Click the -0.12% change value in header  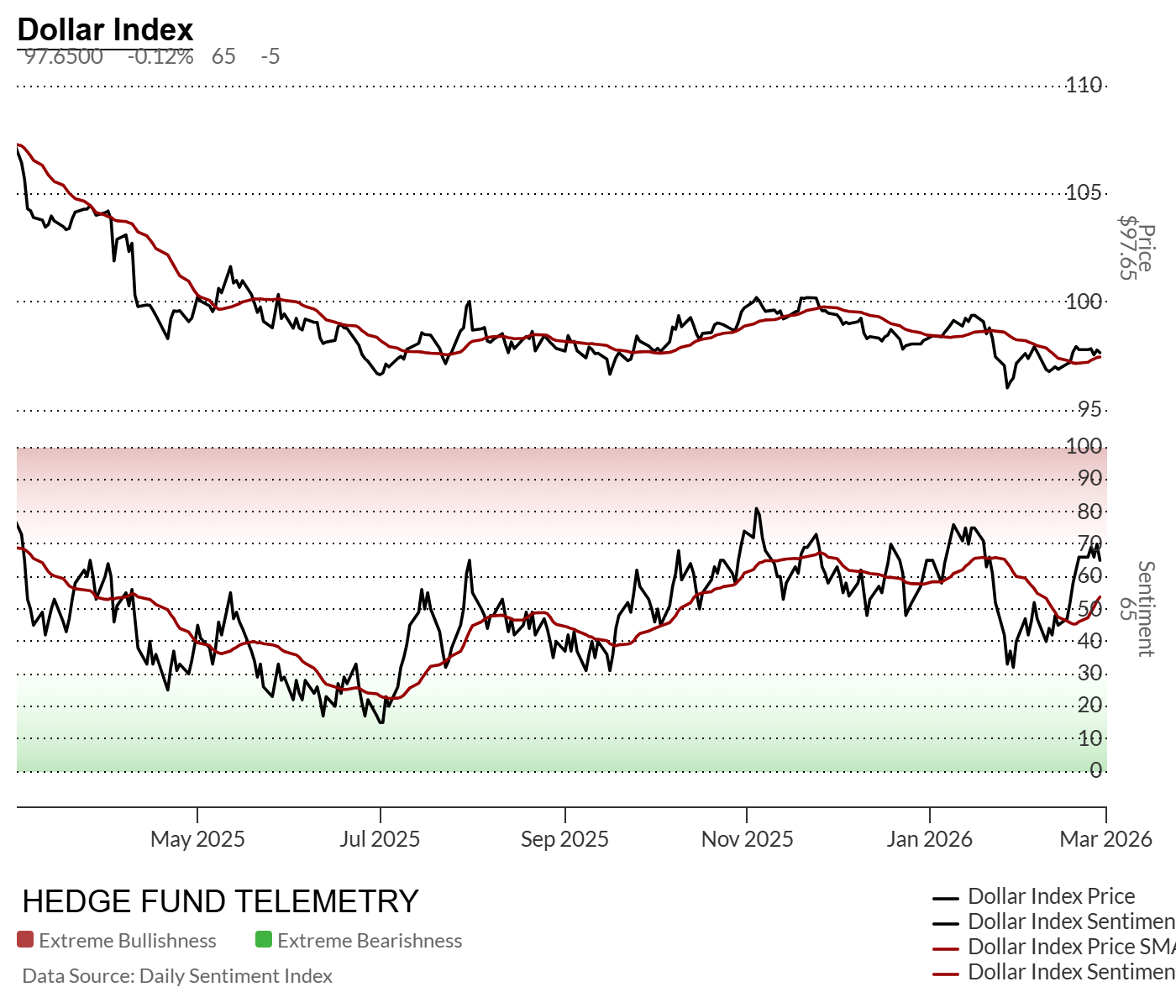(x=160, y=57)
